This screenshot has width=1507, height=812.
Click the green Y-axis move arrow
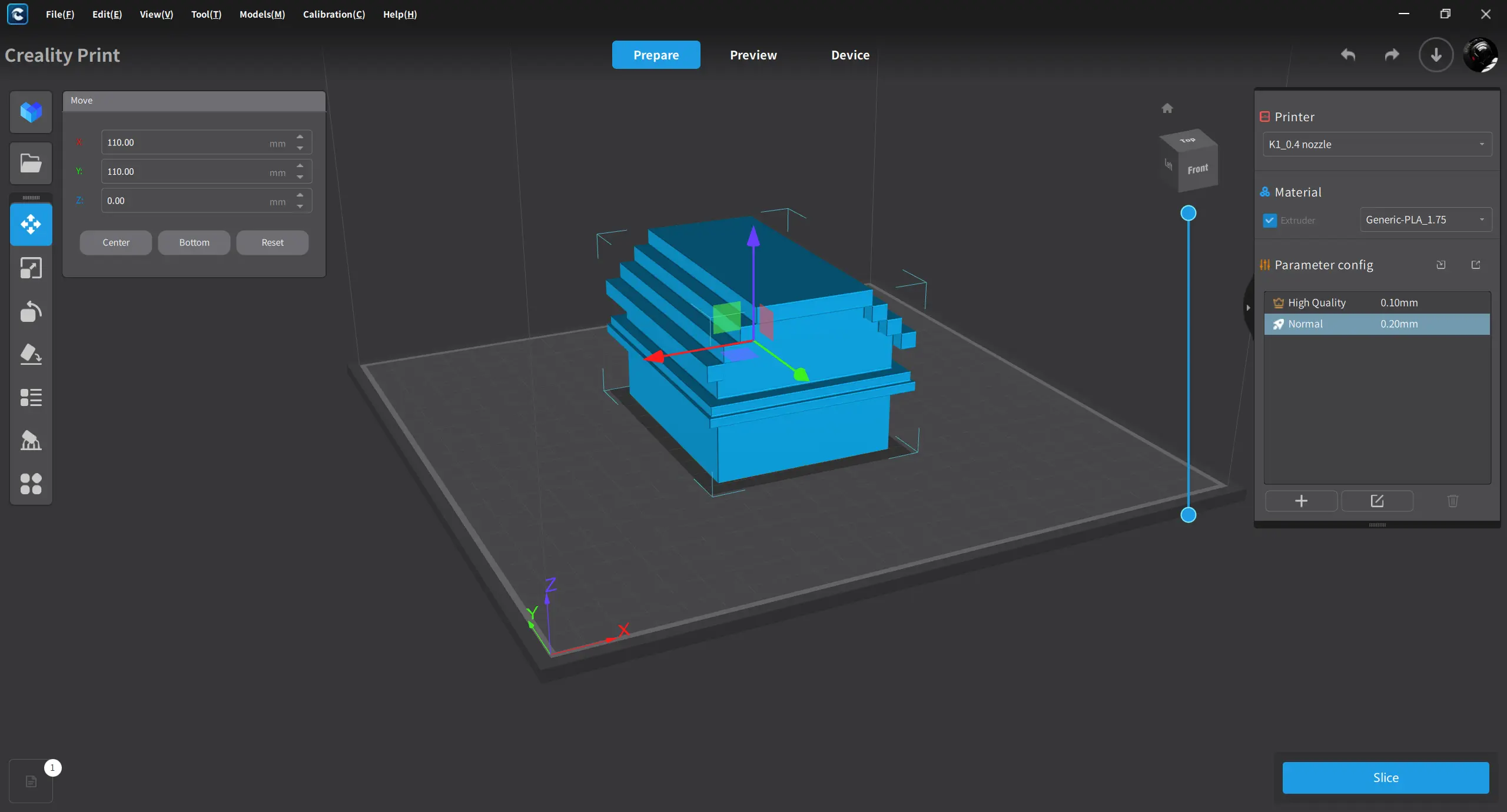tap(801, 374)
